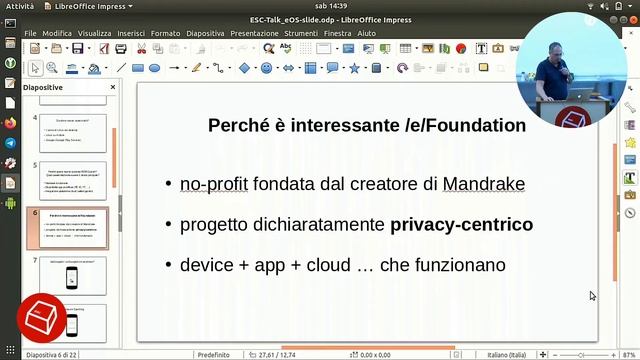640x360 pixels.
Task: Open the recent files dropdown next to Open
Action: coord(67,49)
